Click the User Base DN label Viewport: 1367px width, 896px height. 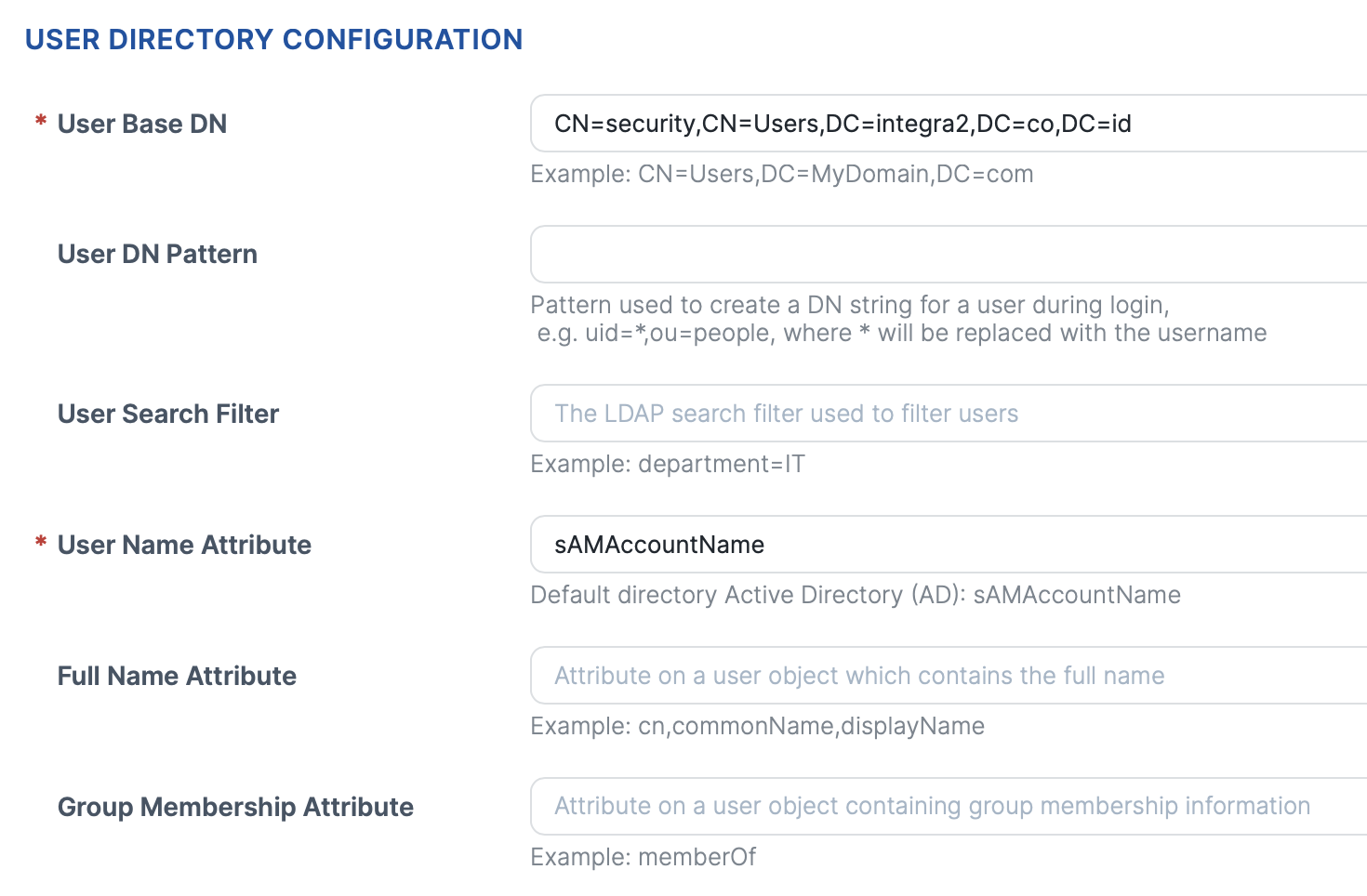pyautogui.click(x=142, y=124)
